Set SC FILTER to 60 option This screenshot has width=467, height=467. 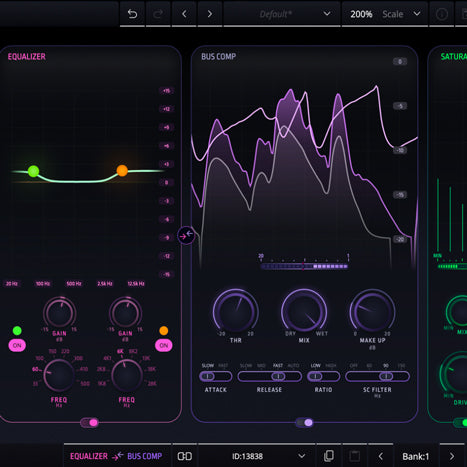(369, 366)
